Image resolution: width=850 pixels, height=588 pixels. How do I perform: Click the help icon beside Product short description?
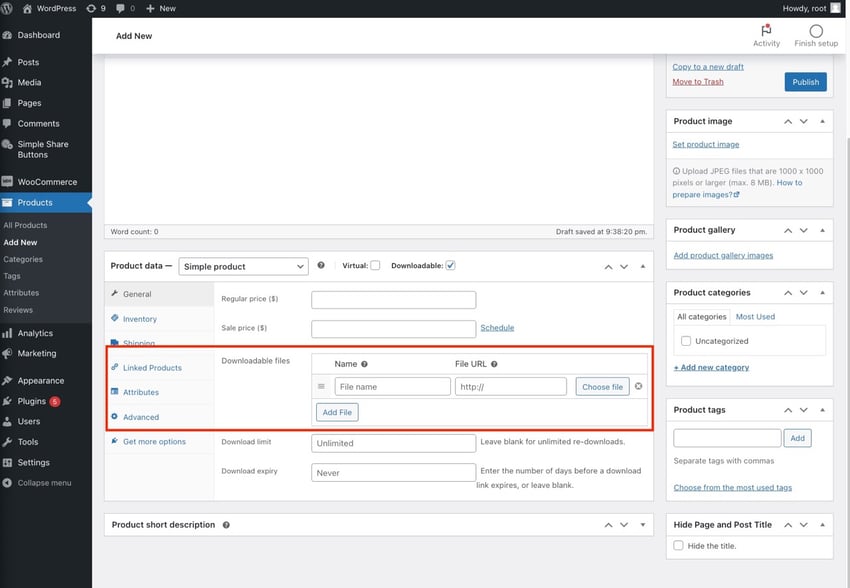(226, 525)
